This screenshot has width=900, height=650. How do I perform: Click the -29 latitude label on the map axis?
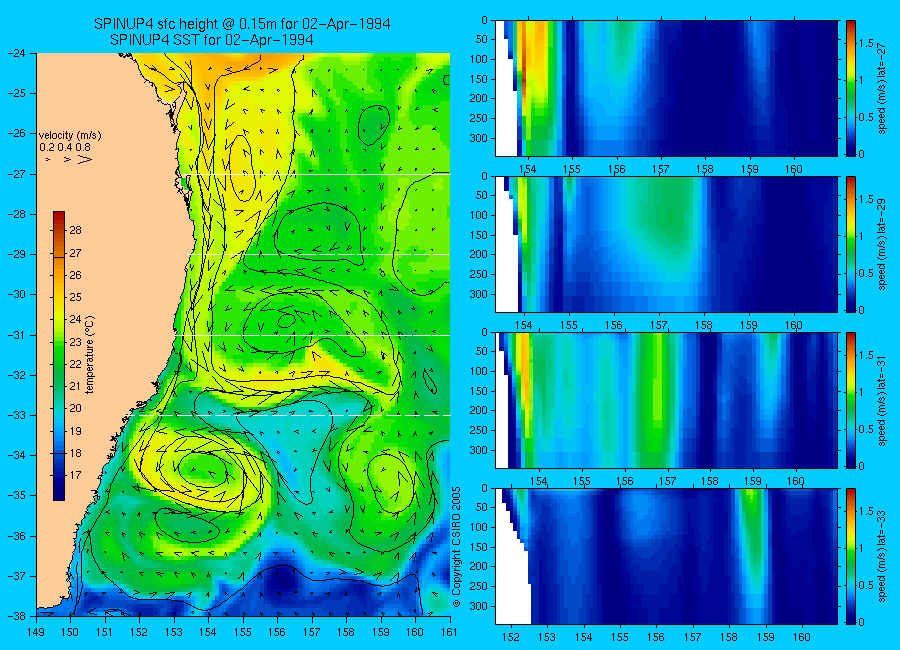[17, 254]
